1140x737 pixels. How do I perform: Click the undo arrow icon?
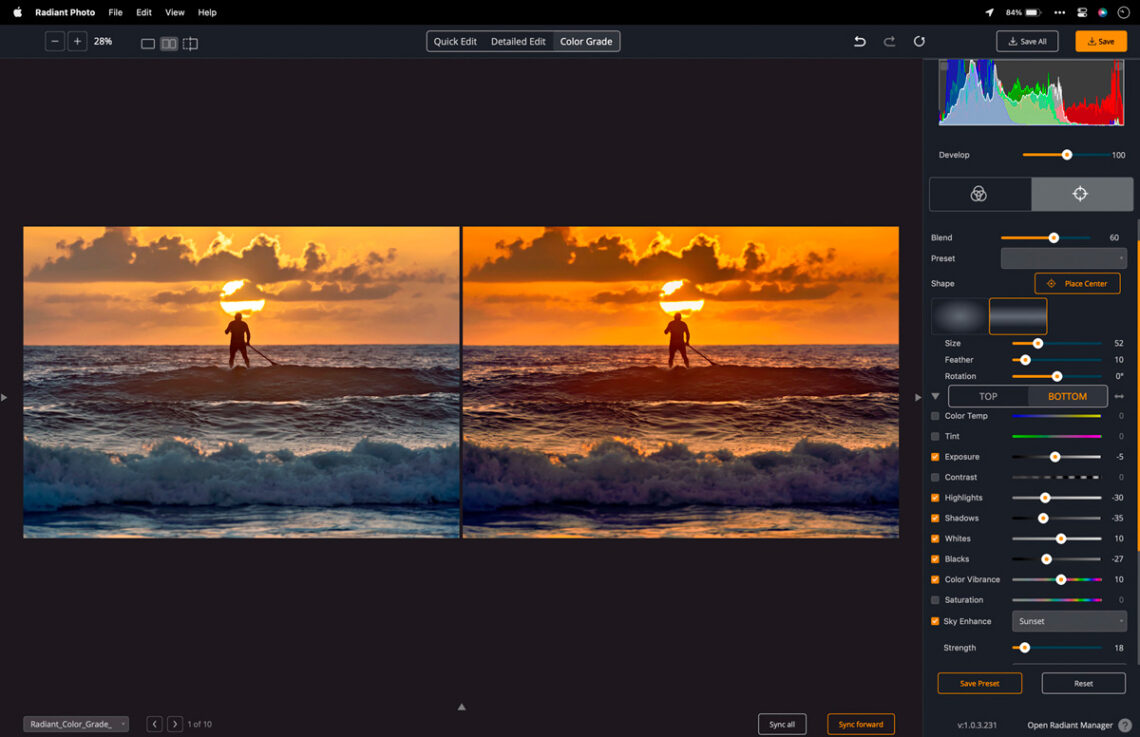click(860, 42)
